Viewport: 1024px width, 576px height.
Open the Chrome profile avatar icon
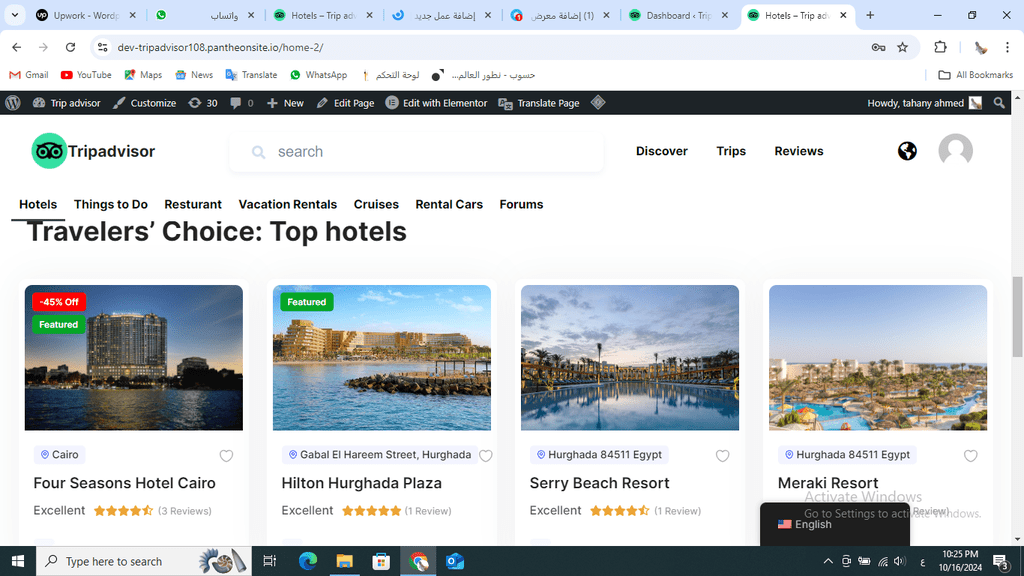click(980, 47)
